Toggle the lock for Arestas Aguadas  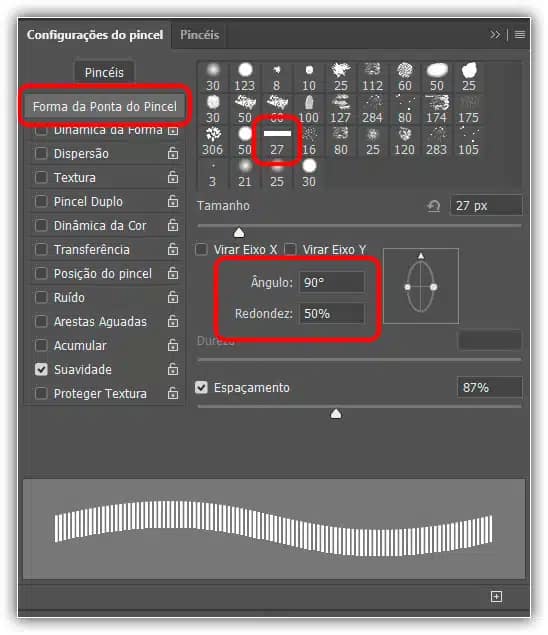[173, 321]
